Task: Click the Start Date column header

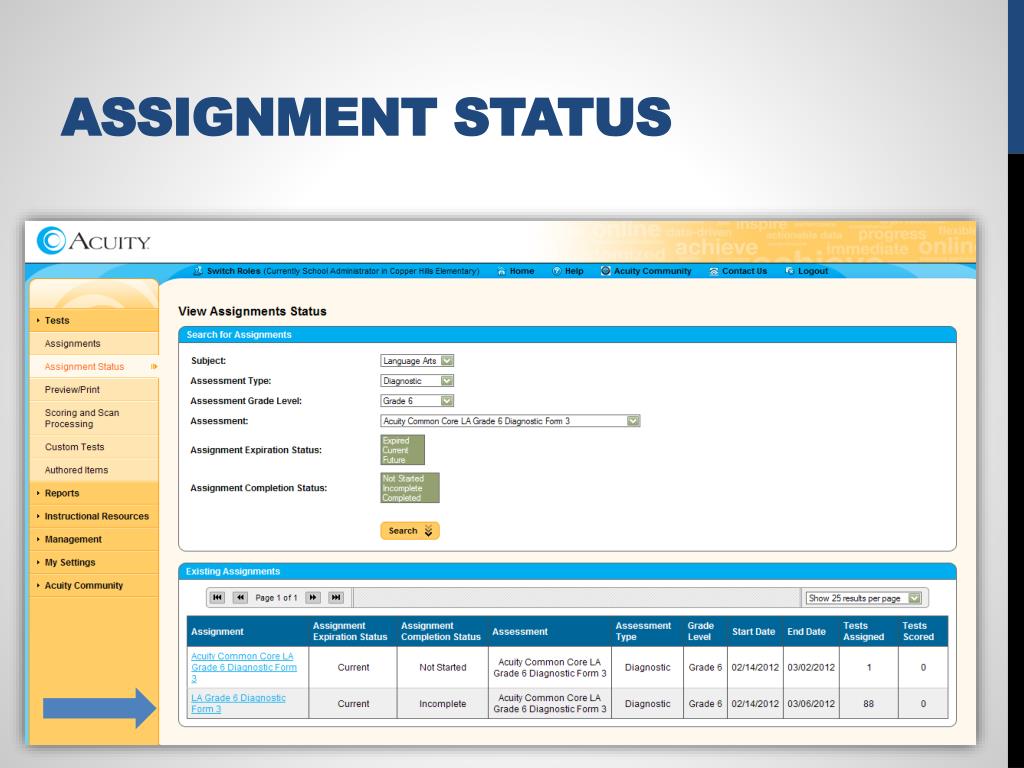Action: tap(754, 632)
